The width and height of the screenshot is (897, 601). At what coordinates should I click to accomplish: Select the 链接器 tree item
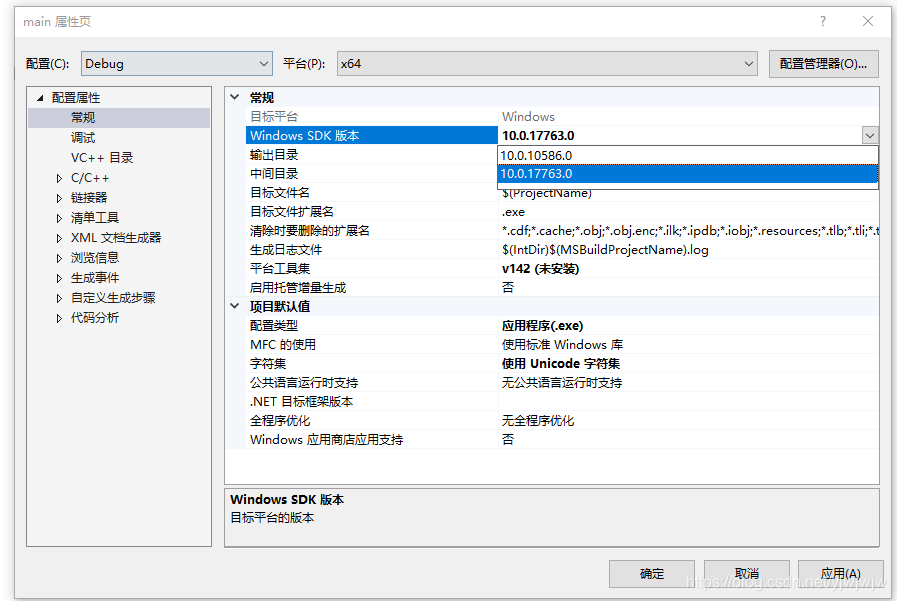click(89, 198)
